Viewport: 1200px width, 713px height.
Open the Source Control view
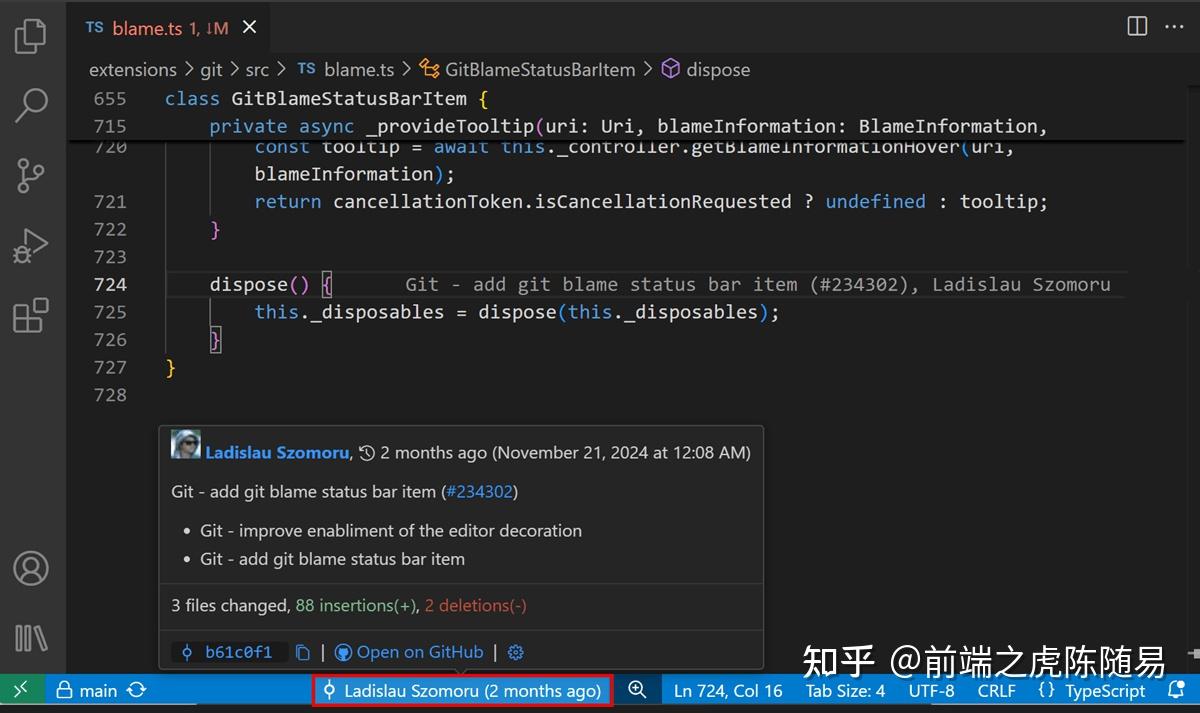pyautogui.click(x=31, y=175)
